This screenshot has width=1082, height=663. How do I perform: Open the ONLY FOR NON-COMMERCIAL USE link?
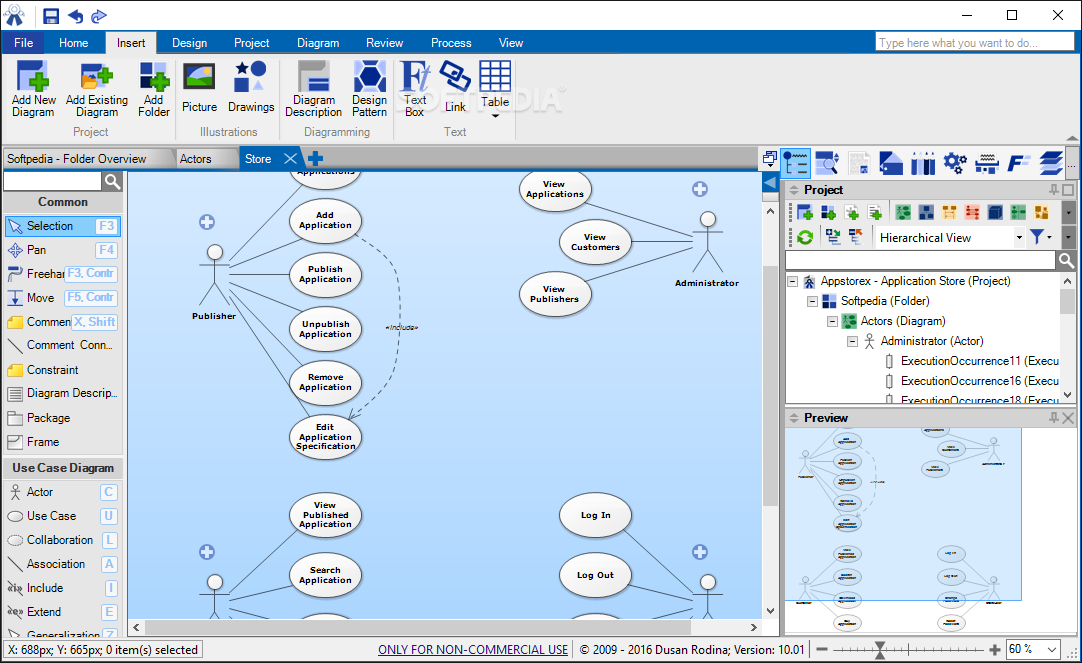pos(473,650)
